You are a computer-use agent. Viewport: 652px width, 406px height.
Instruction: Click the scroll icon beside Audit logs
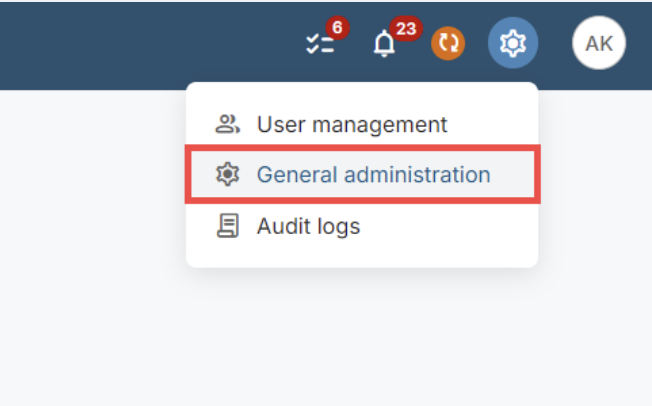coord(228,225)
